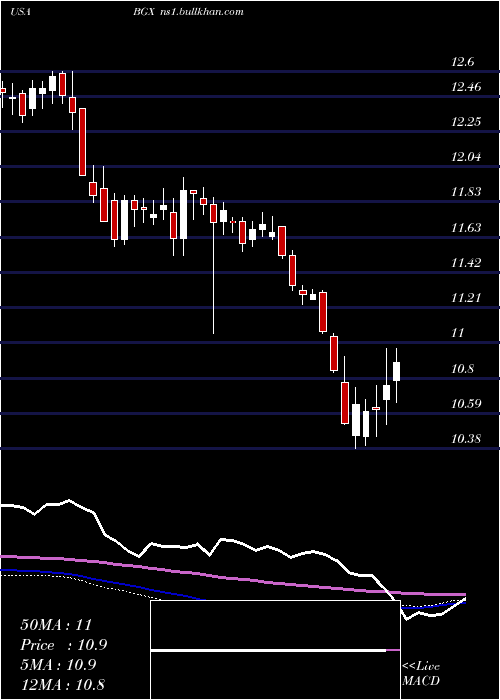This screenshot has width=500, height=700.
Task: Click inside the MACD histogram box
Action: (x=275, y=650)
